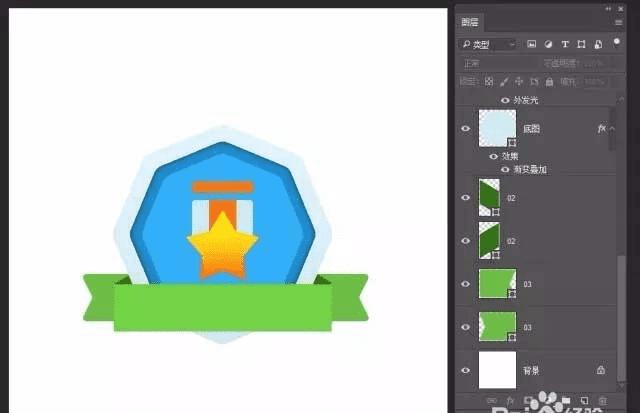Screen dimensions: 640x413
Task: Hide 03 layer with right-notched thumbnail
Action: point(466,284)
